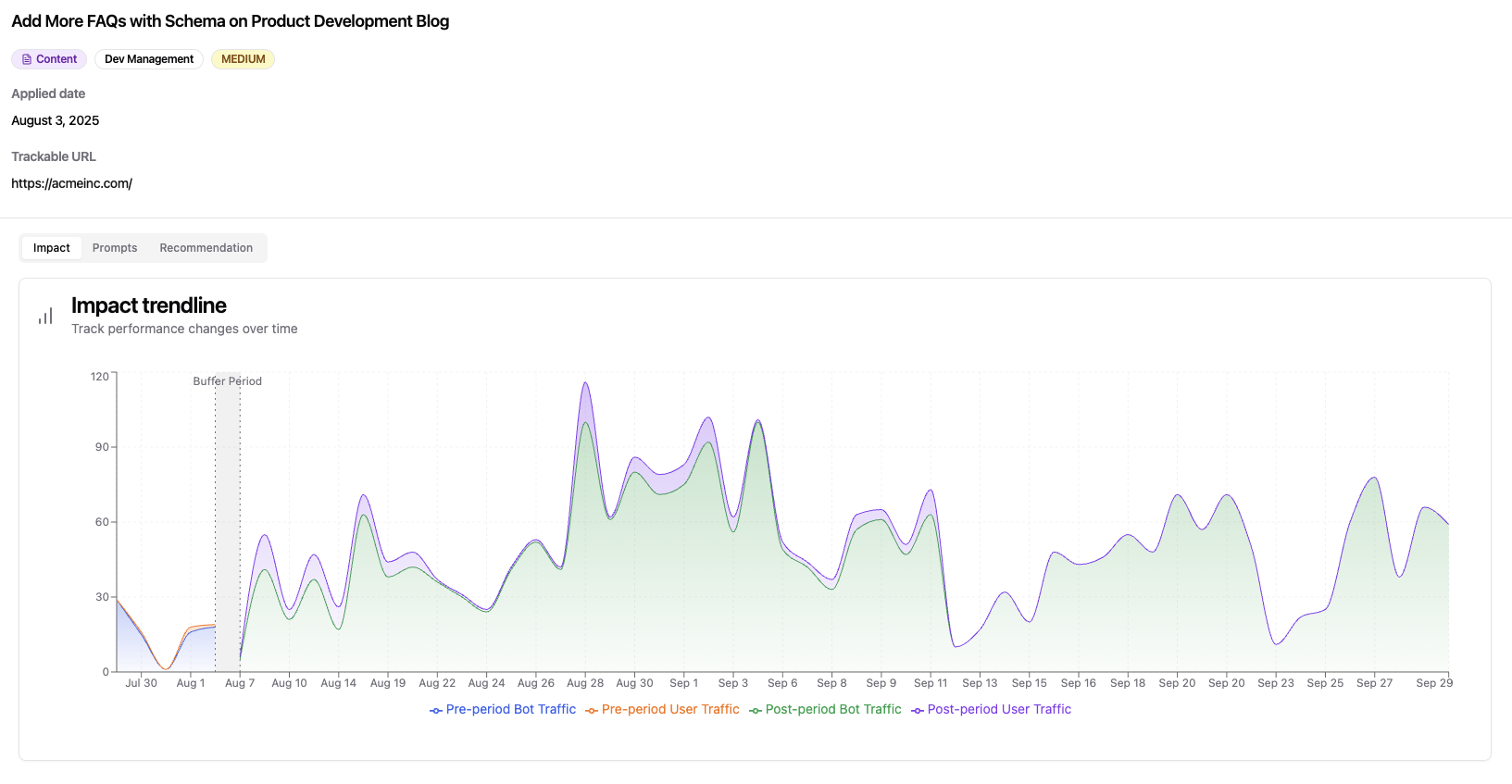The width and height of the screenshot is (1512, 784).
Task: Click the Sep 11 label on the x-axis
Action: (931, 683)
